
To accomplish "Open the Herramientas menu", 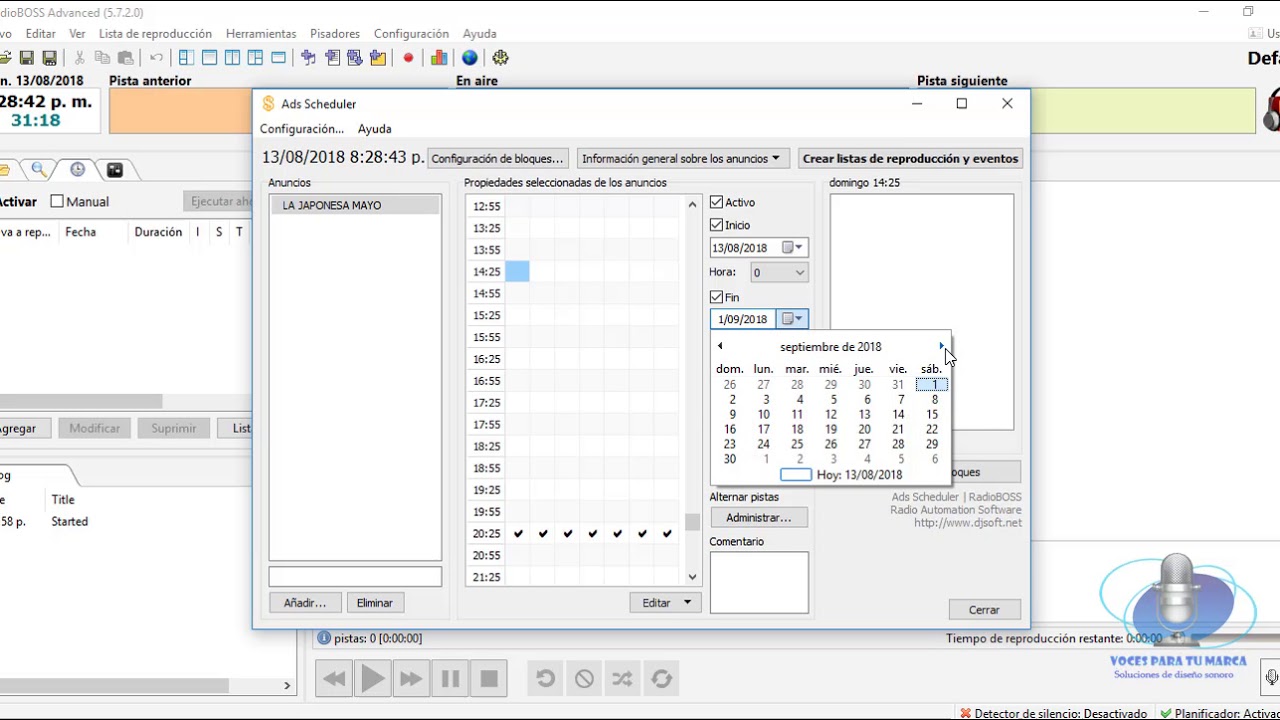I will click(261, 34).
